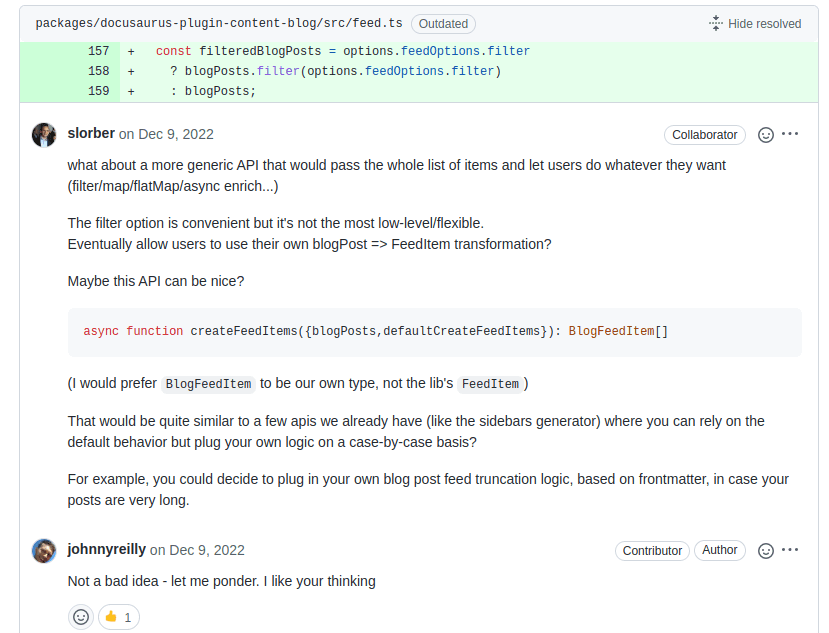
Task: Click the 'const filteredBlogPosts' code line
Action: click(343, 51)
